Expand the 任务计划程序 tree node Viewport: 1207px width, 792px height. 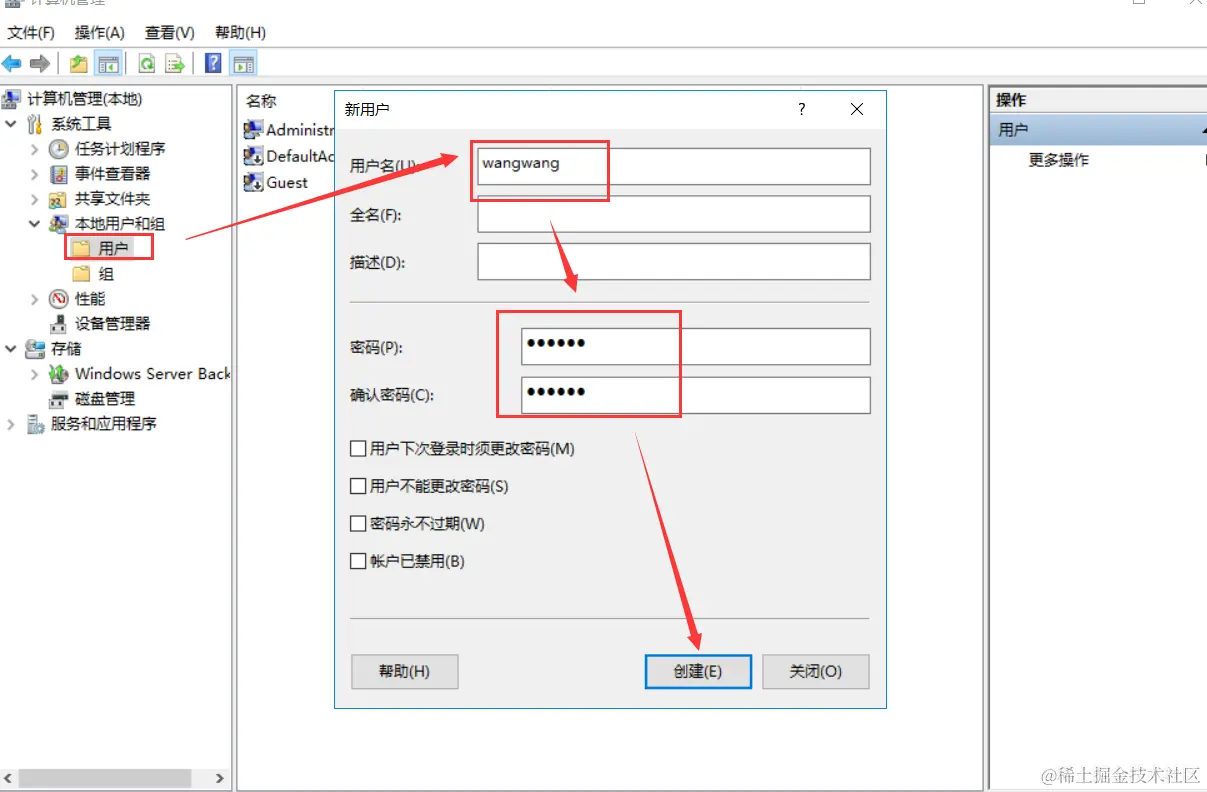(35, 149)
